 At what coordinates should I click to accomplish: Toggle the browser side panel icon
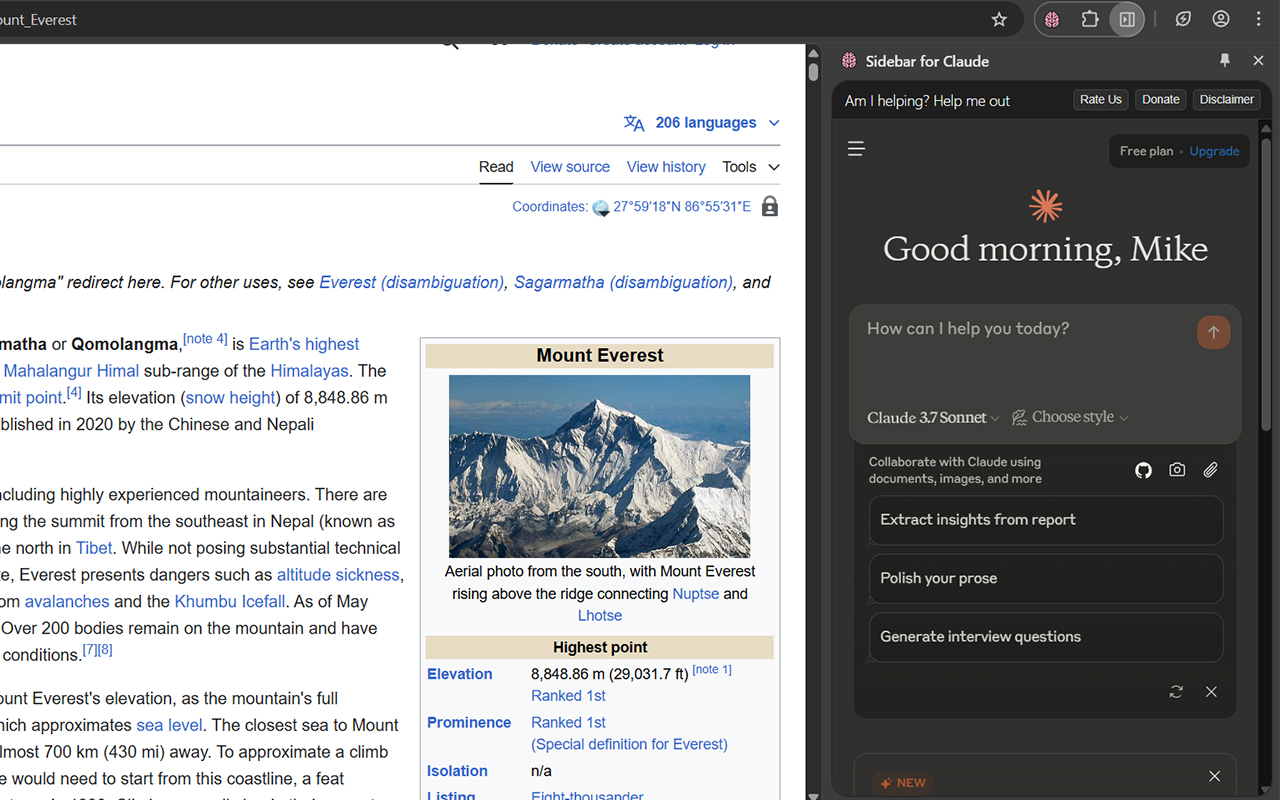coord(1127,19)
